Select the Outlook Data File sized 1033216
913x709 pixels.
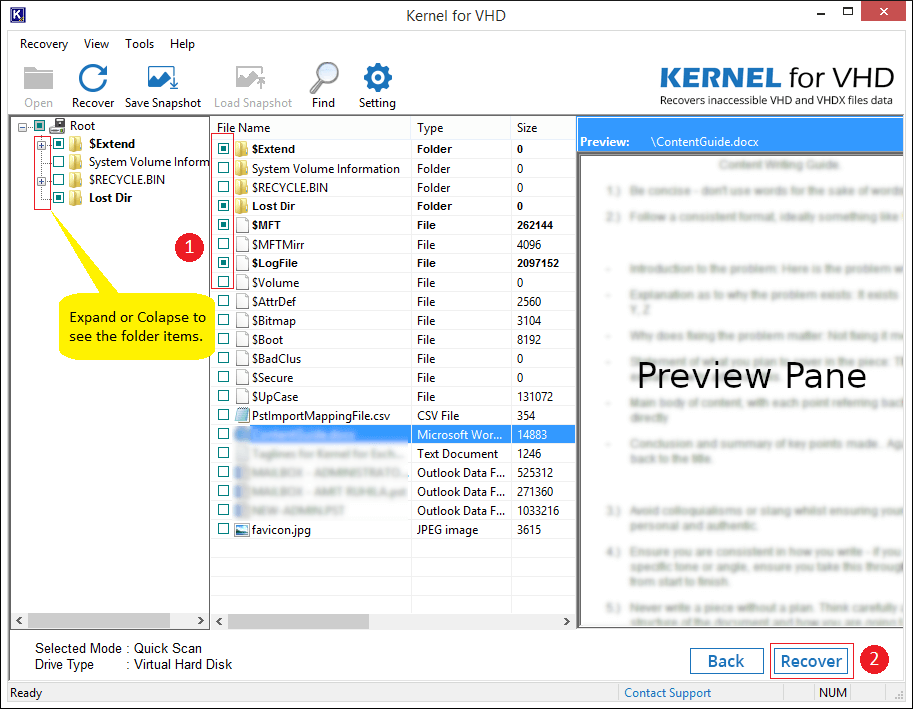tap(394, 511)
